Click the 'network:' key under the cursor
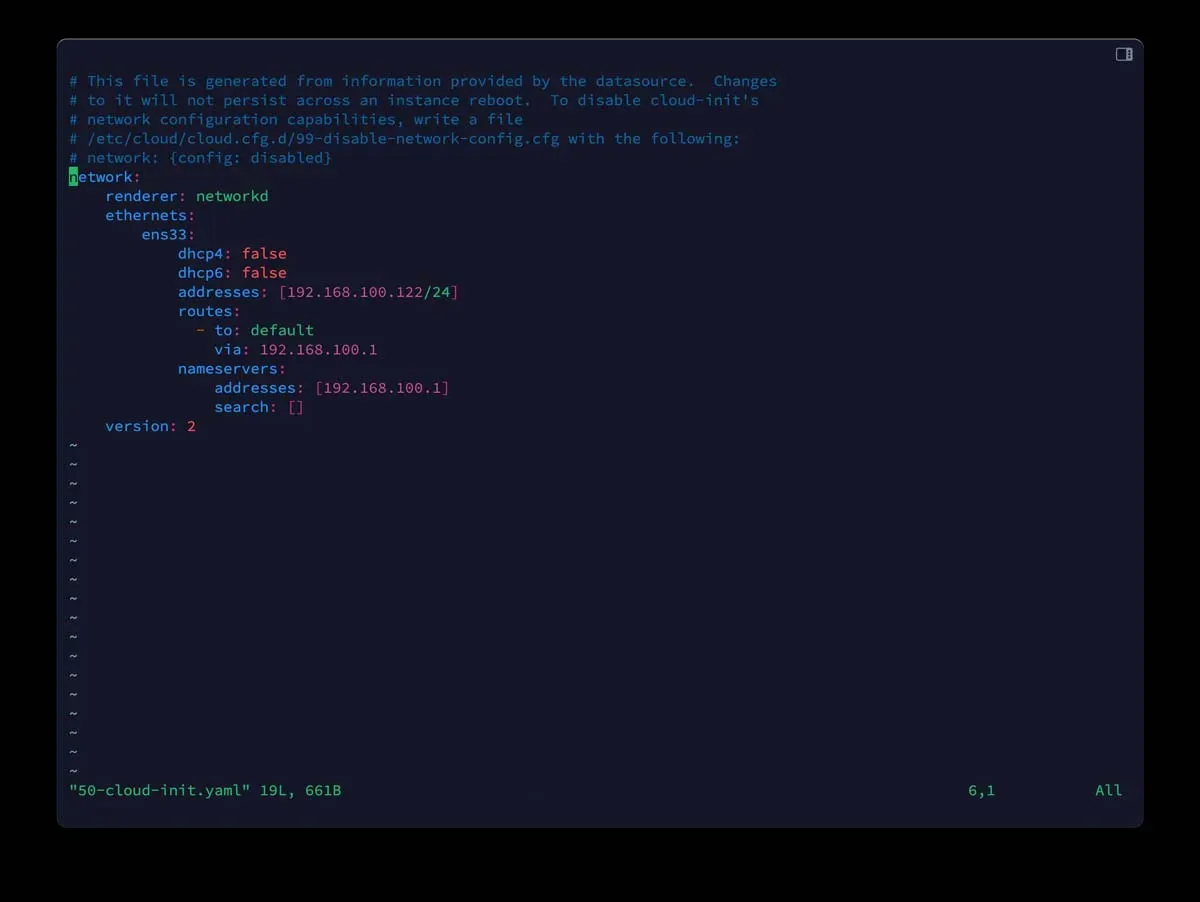The height and width of the screenshot is (902, 1200). click(x=105, y=177)
